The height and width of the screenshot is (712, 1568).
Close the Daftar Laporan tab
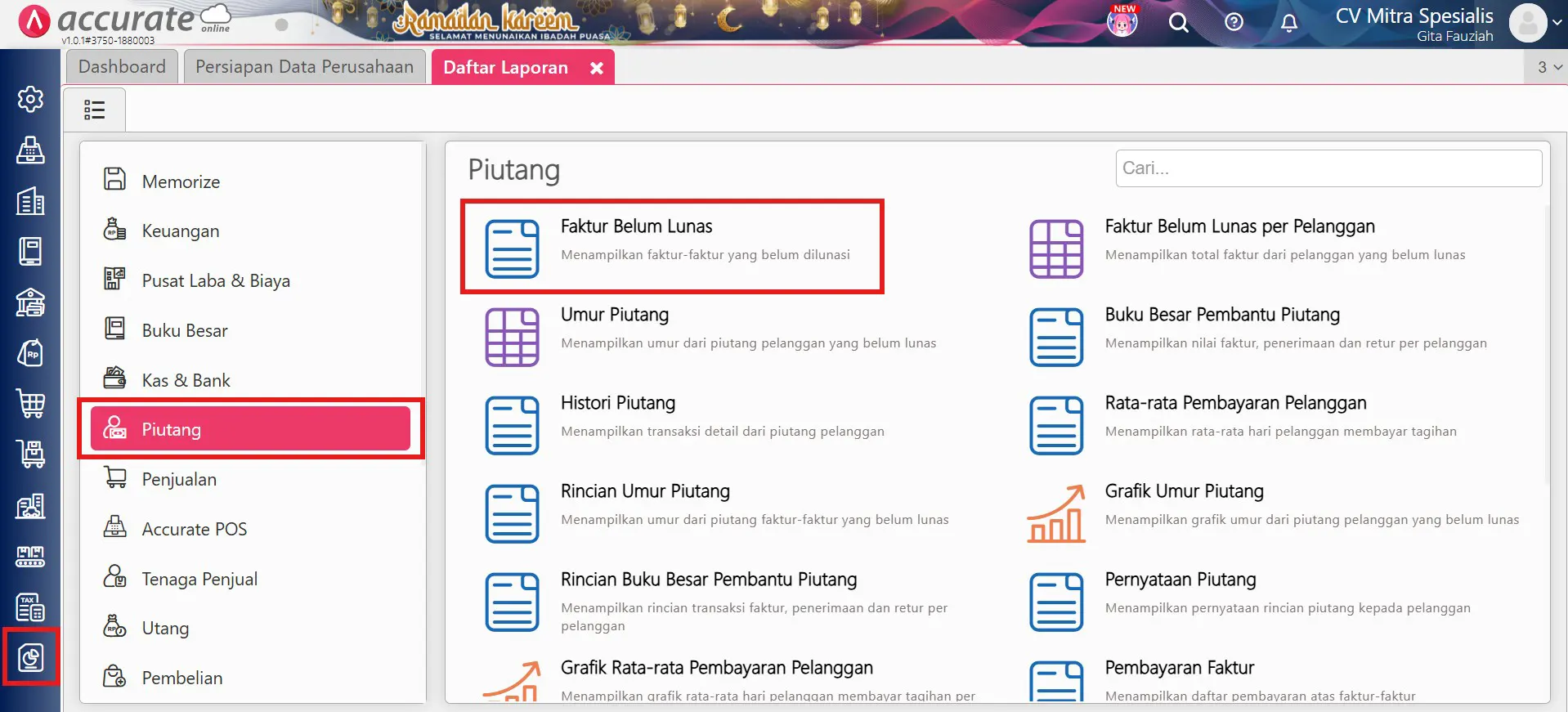pos(597,68)
